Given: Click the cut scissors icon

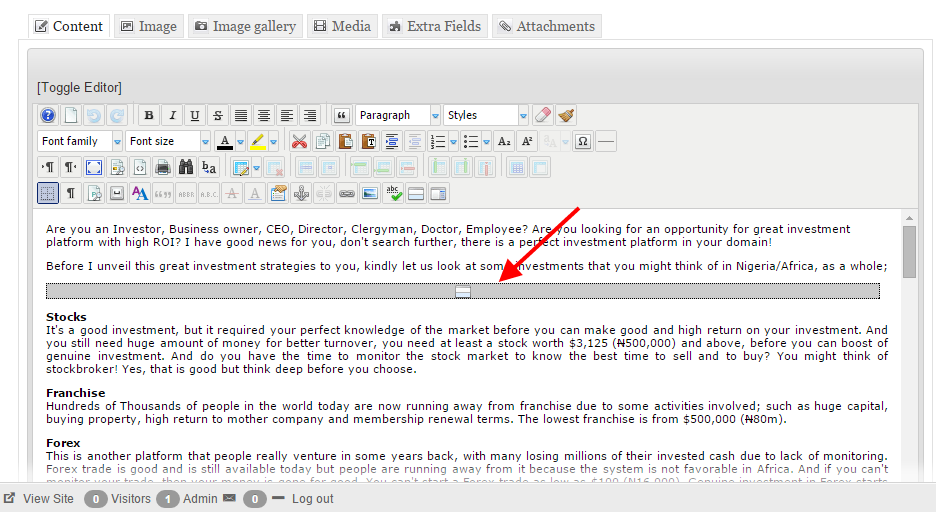Looking at the screenshot, I should coord(299,141).
